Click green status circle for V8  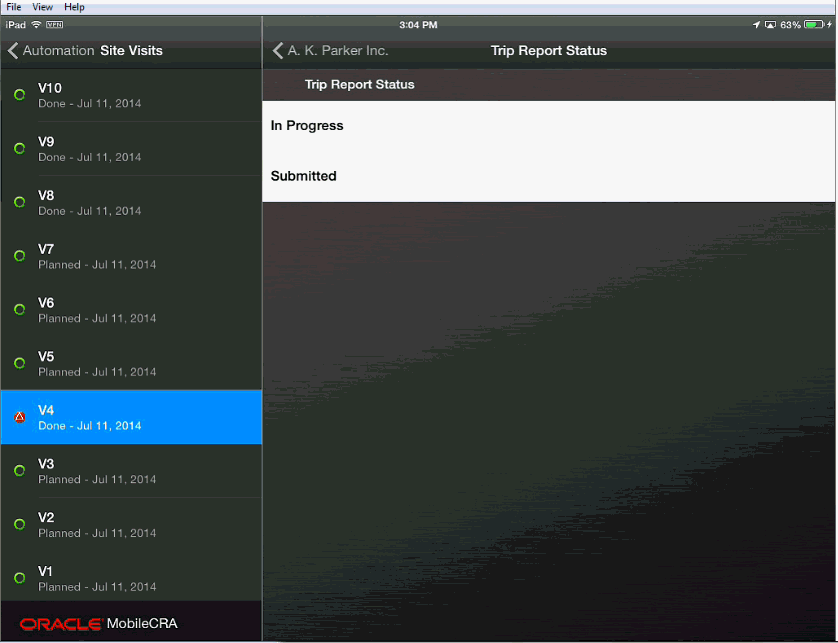point(20,202)
